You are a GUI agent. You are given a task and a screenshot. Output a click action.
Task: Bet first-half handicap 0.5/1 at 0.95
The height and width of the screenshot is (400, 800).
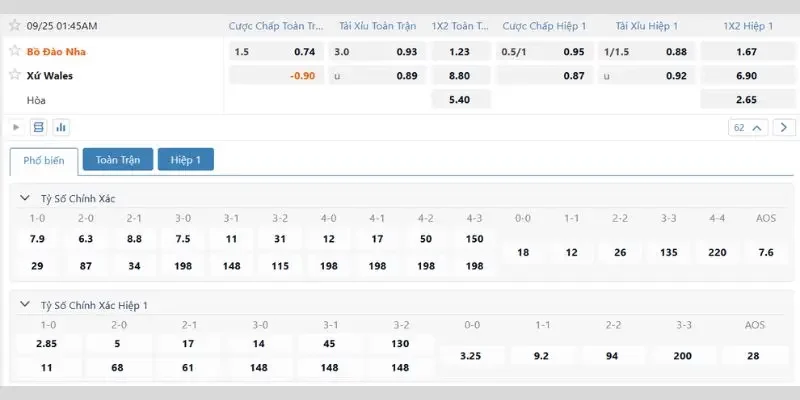[545, 52]
